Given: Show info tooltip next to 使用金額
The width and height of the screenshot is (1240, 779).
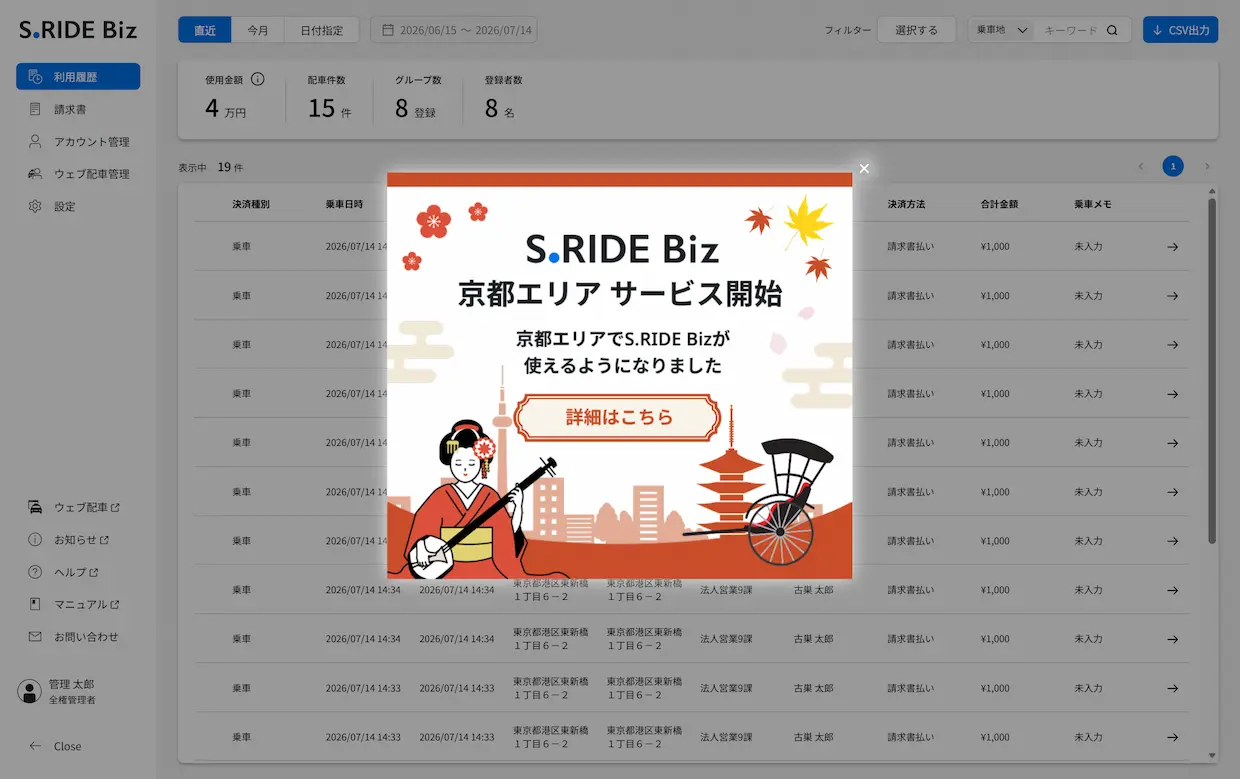Looking at the screenshot, I should point(257,79).
